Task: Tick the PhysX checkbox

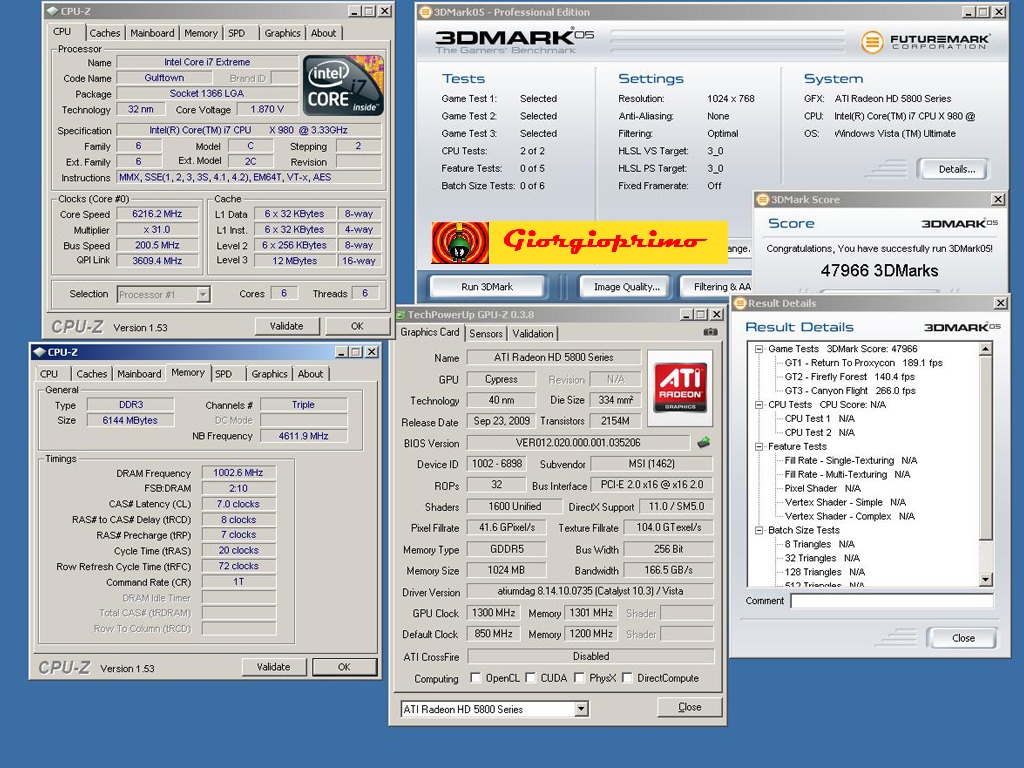Action: point(579,678)
